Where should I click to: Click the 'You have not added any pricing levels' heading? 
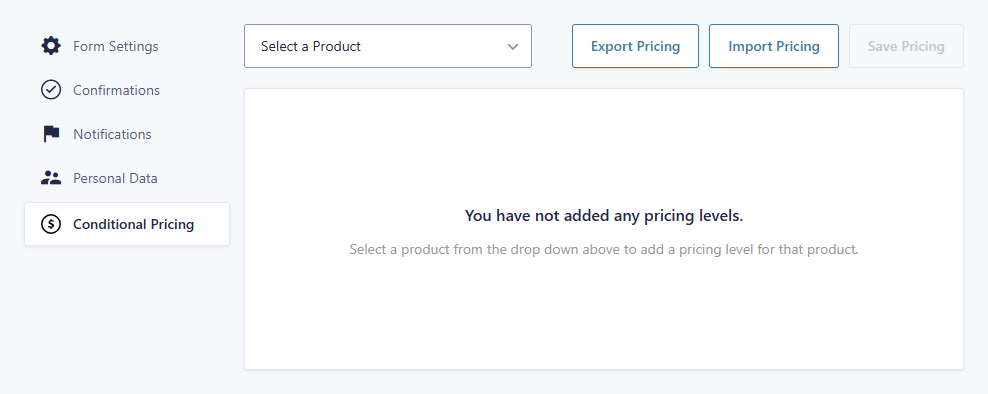click(604, 216)
